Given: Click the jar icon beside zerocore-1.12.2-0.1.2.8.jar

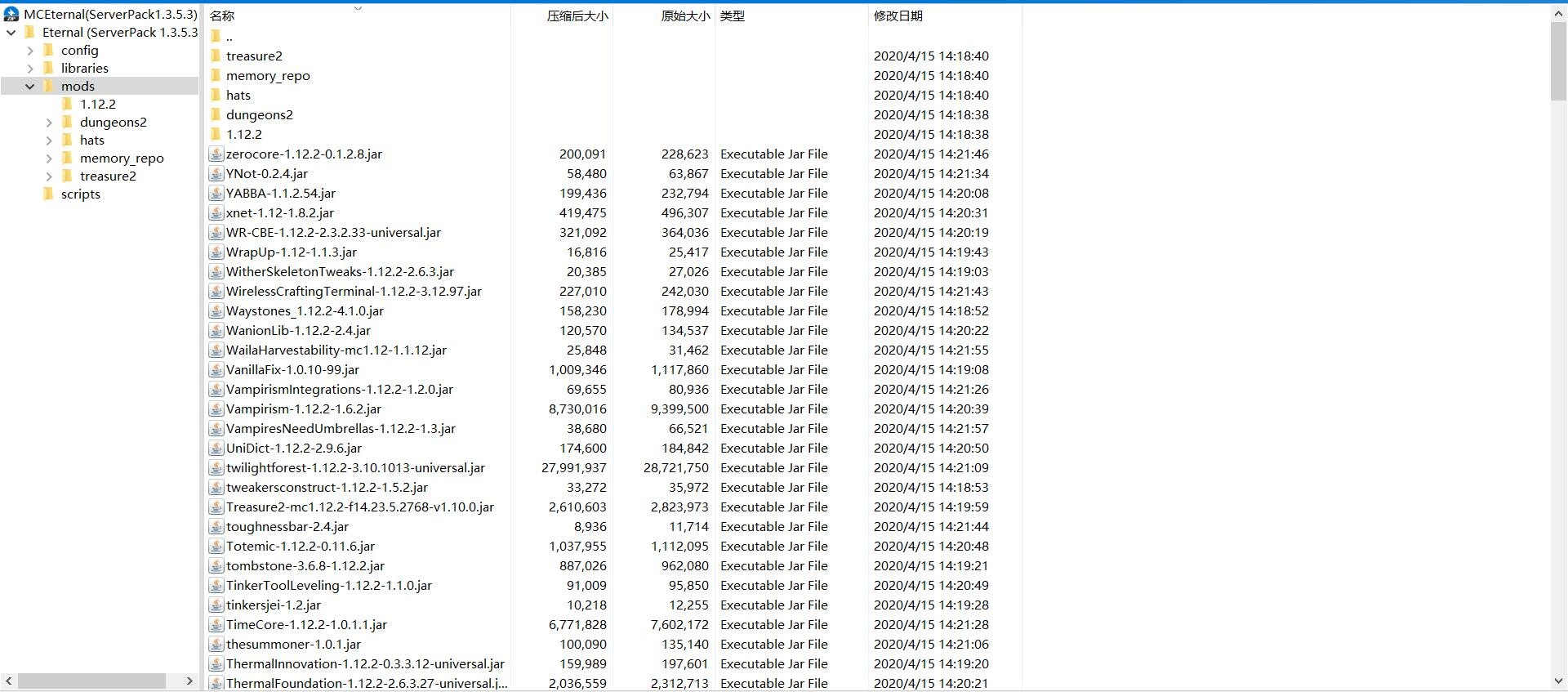Looking at the screenshot, I should pos(216,154).
